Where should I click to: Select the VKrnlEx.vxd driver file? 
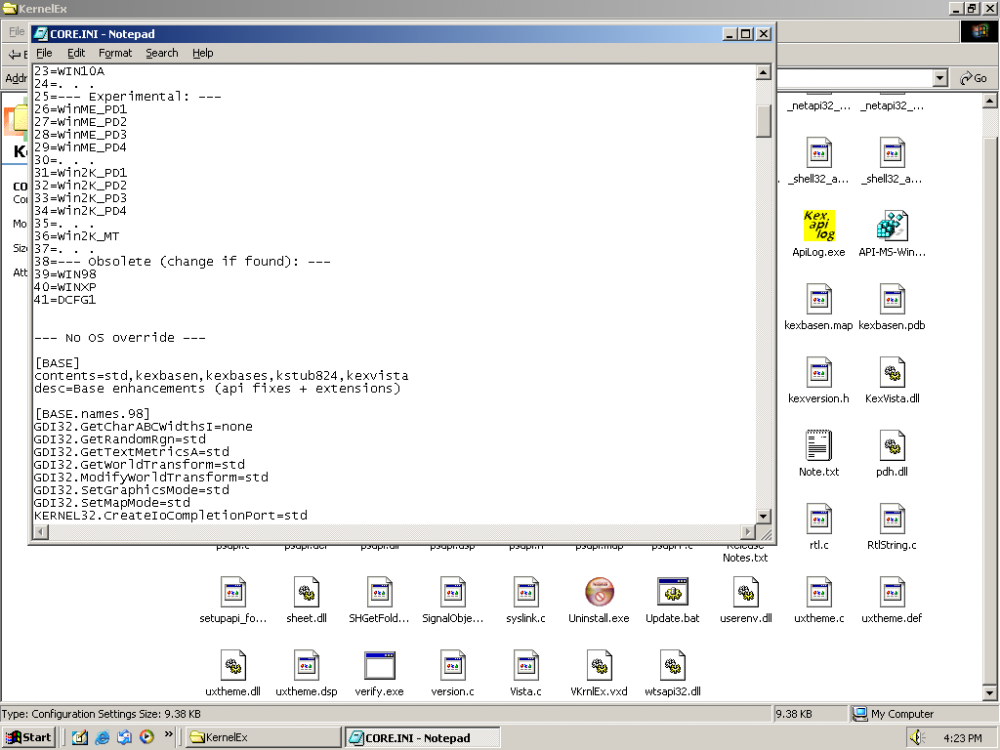point(598,665)
